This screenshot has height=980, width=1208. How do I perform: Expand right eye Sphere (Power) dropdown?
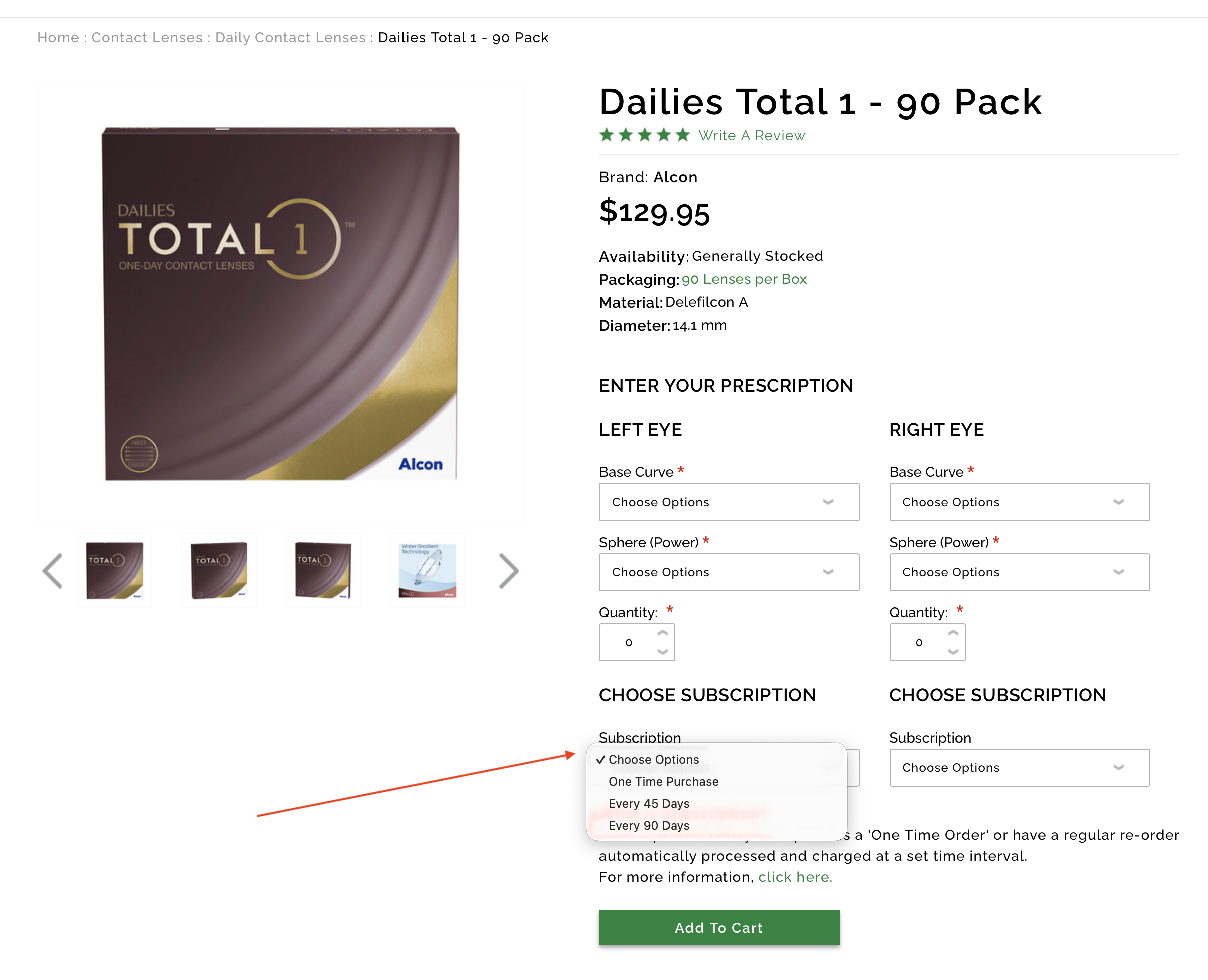point(1019,572)
